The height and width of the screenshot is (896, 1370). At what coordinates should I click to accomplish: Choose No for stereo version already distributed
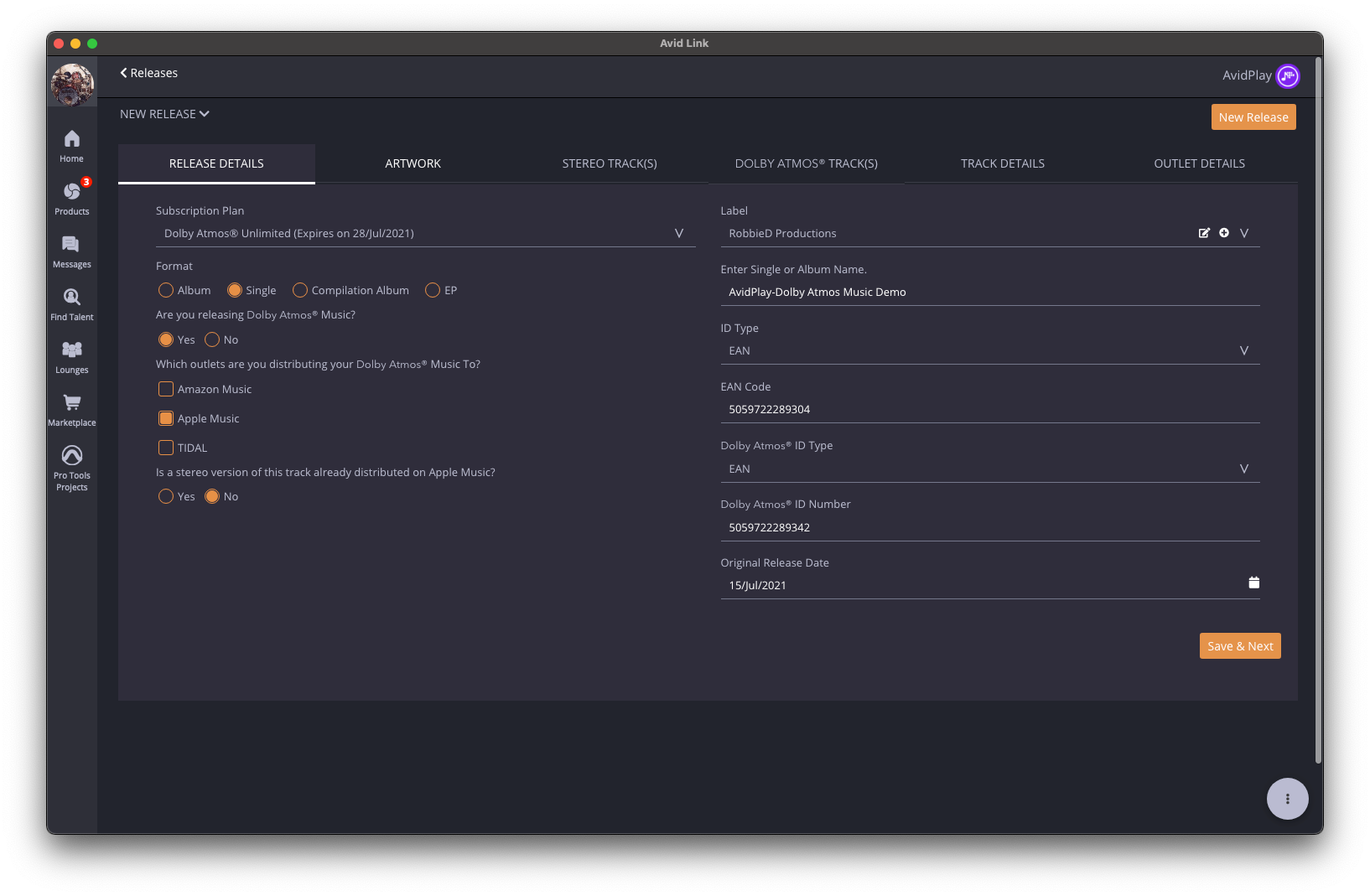tap(212, 496)
